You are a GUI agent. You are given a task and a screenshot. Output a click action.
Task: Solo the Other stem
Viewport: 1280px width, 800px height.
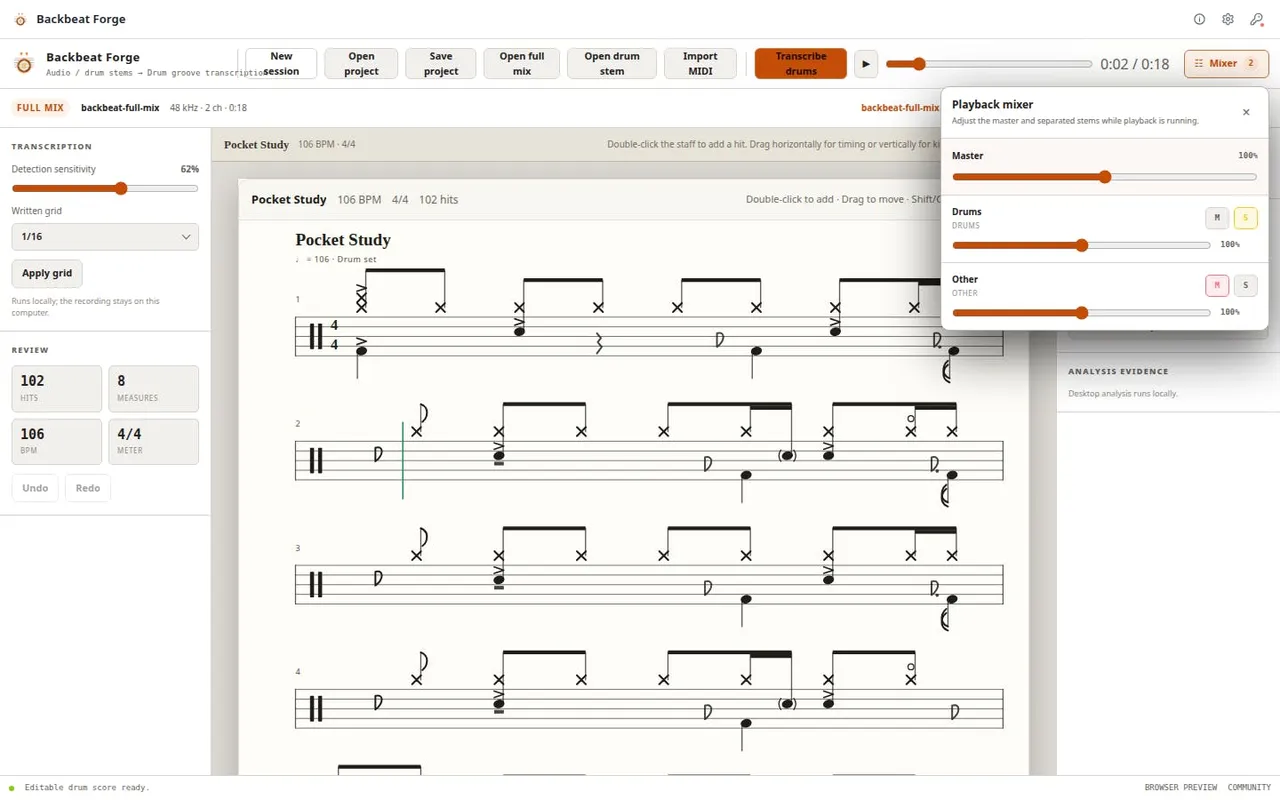pyautogui.click(x=1245, y=286)
